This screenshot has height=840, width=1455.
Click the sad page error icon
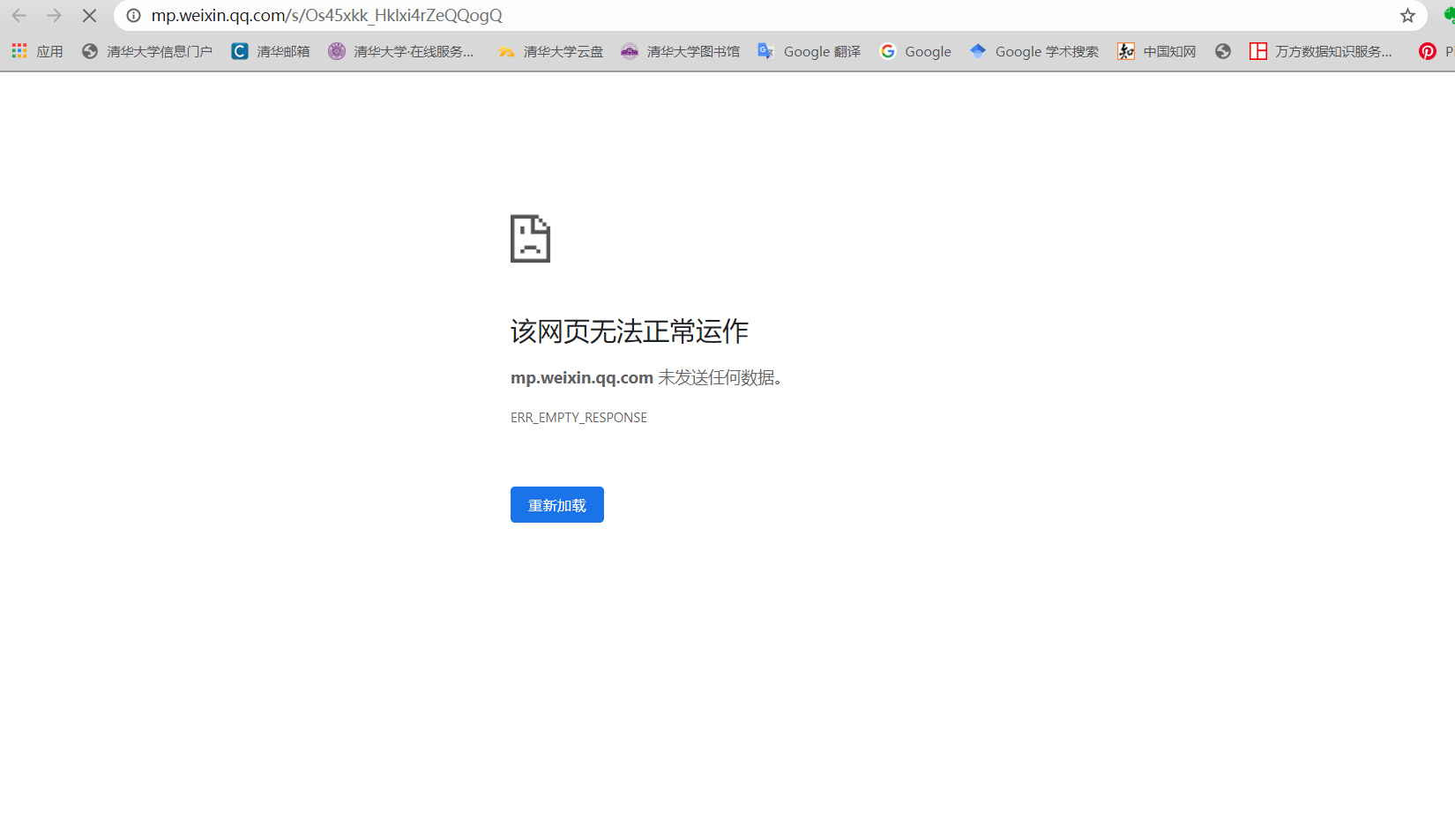point(530,238)
